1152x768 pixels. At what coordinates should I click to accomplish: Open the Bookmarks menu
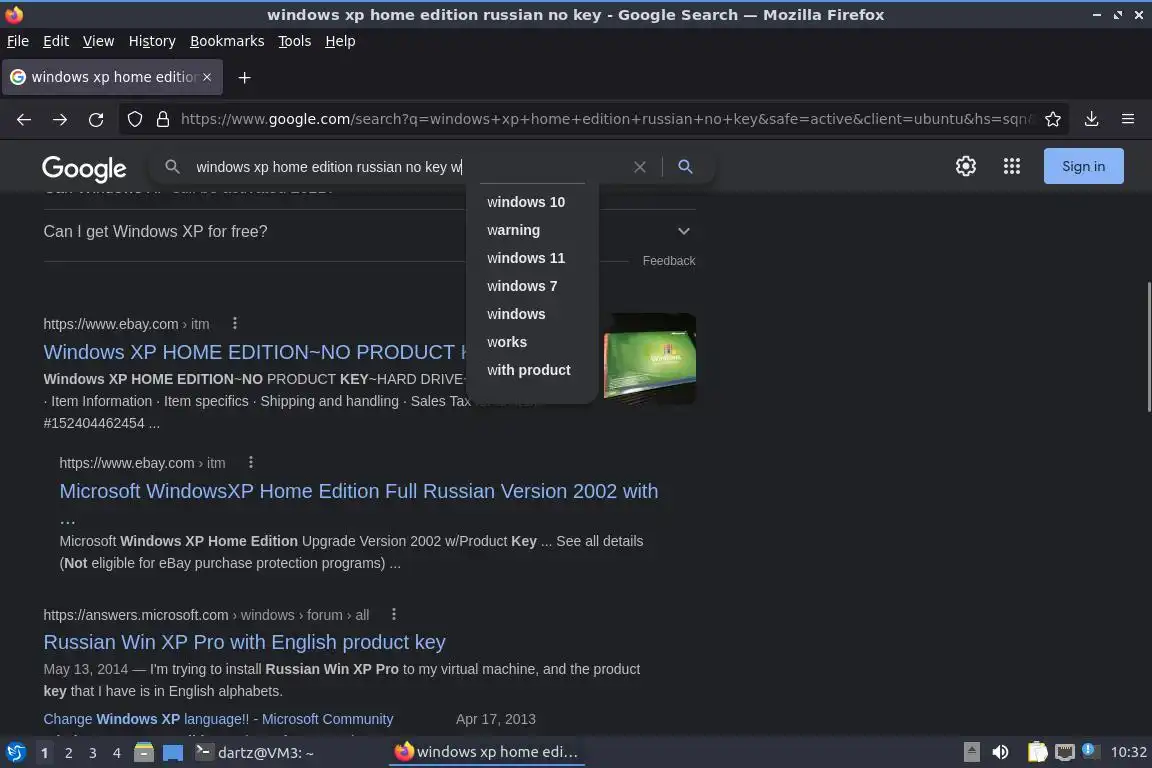click(x=227, y=41)
